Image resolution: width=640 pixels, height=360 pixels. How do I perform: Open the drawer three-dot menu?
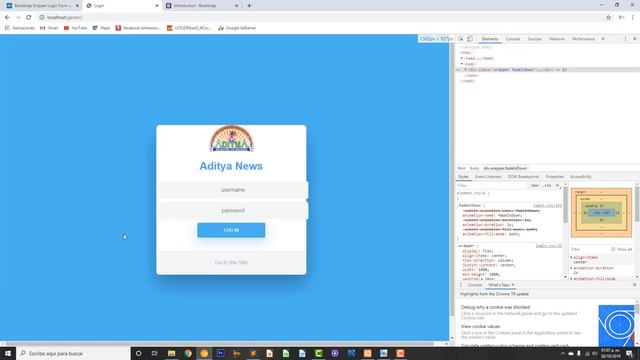click(461, 285)
